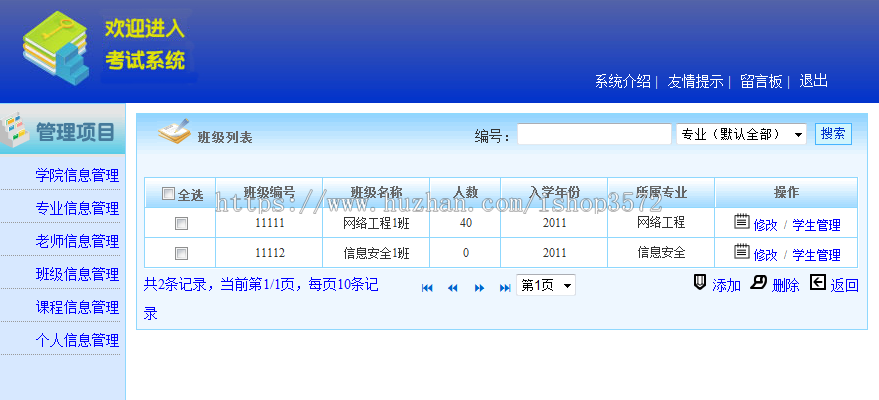Viewport: 879px width, 400px height.
Task: Click the student count cell 0
Action: click(x=465, y=253)
